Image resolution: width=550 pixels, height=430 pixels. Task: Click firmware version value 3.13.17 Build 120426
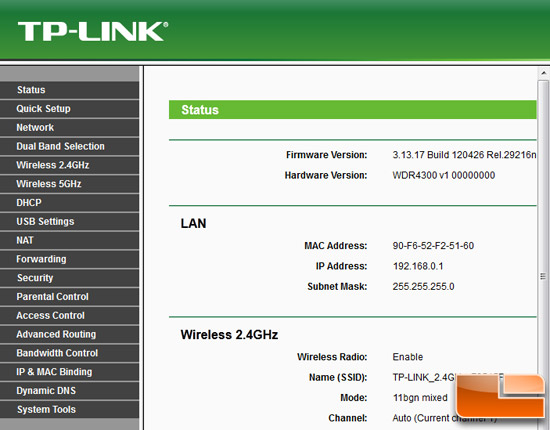pyautogui.click(x=464, y=155)
